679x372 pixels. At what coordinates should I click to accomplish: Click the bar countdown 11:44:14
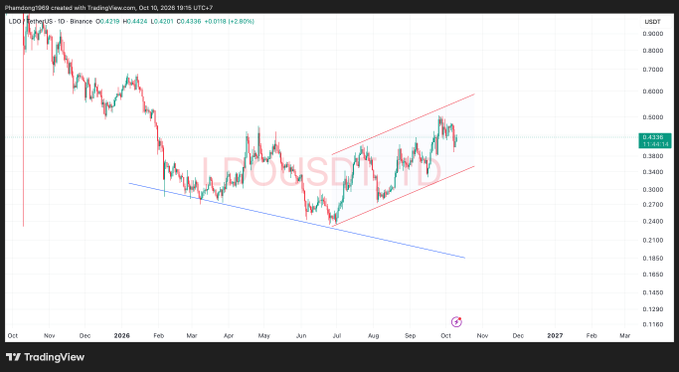(x=655, y=144)
